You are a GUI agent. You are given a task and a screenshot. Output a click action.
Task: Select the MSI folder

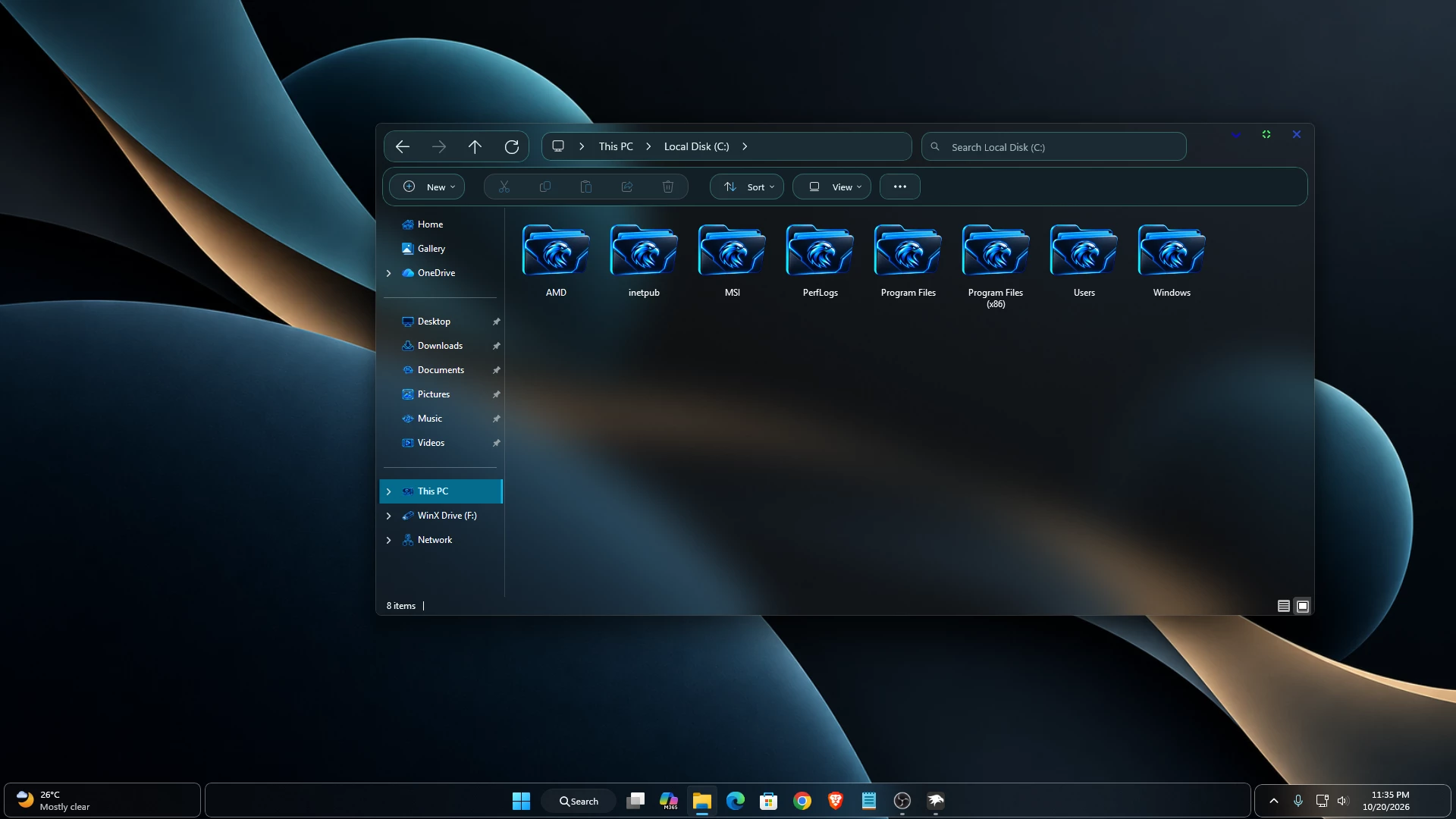tap(732, 260)
